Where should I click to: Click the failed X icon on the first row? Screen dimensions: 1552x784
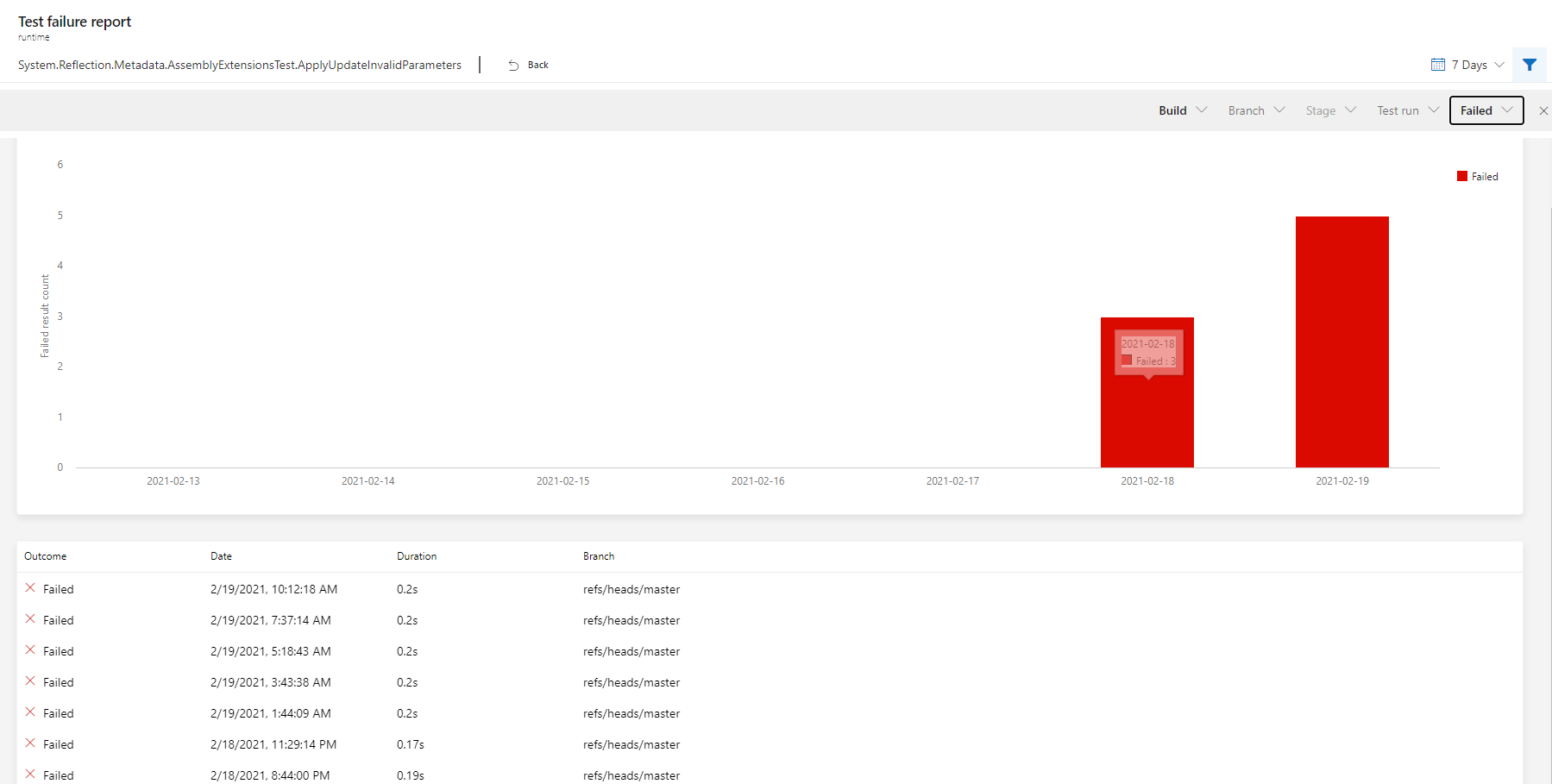(x=30, y=588)
